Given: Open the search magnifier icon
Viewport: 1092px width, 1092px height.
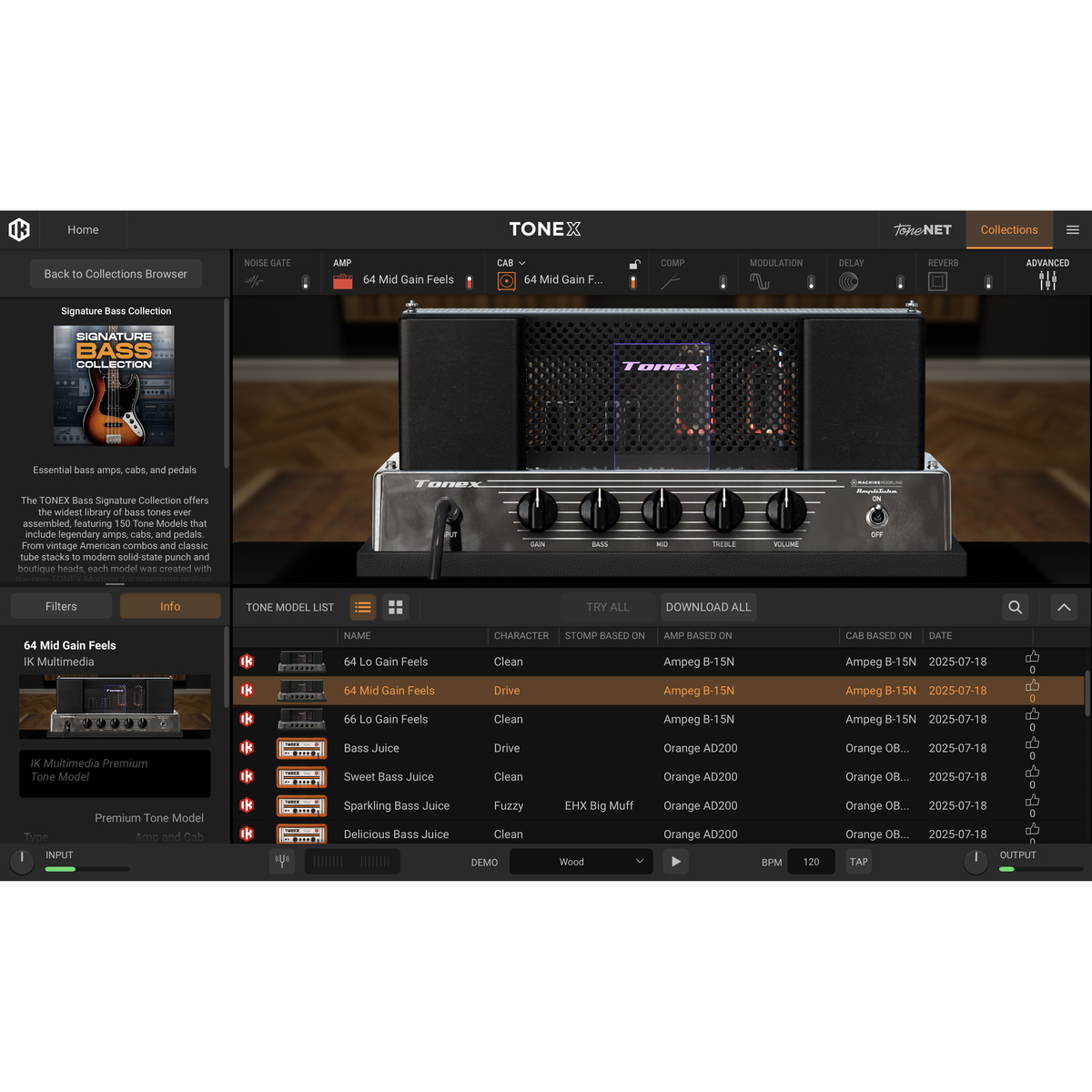Looking at the screenshot, I should (x=1015, y=607).
